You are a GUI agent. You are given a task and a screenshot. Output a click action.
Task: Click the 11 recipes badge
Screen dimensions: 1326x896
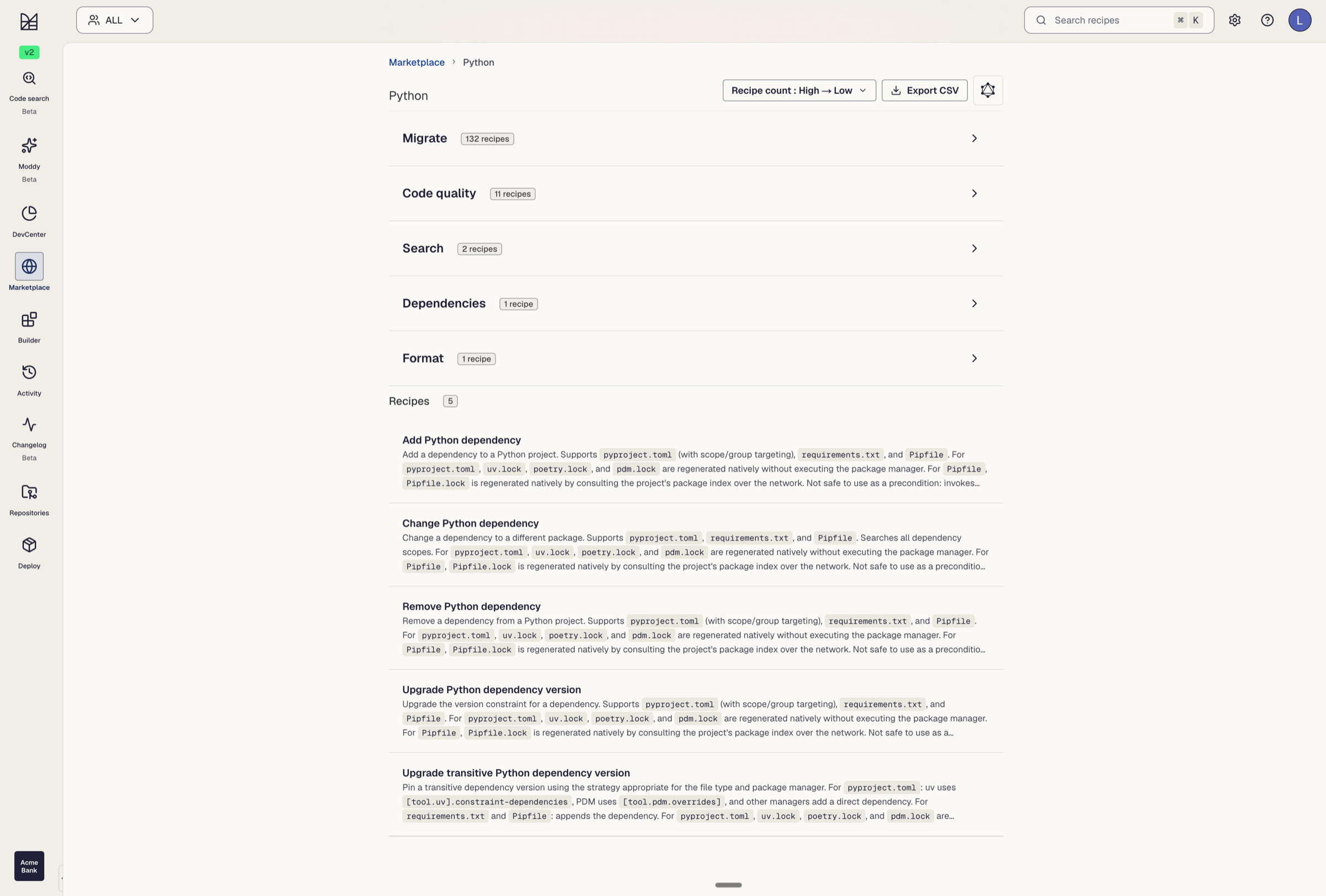pyautogui.click(x=512, y=194)
